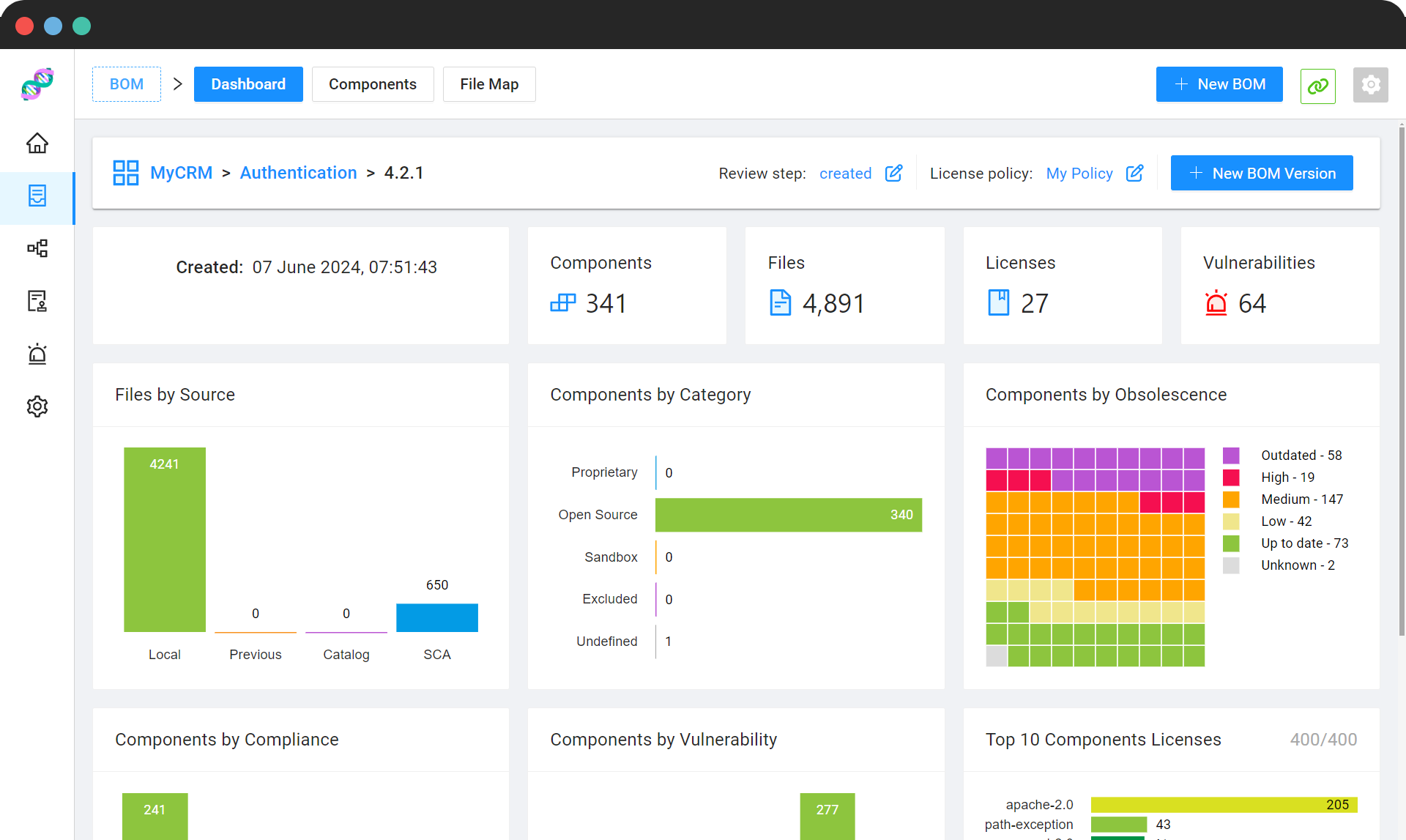The image size is (1406, 840).
Task: Click the New BOM Version button
Action: [1261, 174]
